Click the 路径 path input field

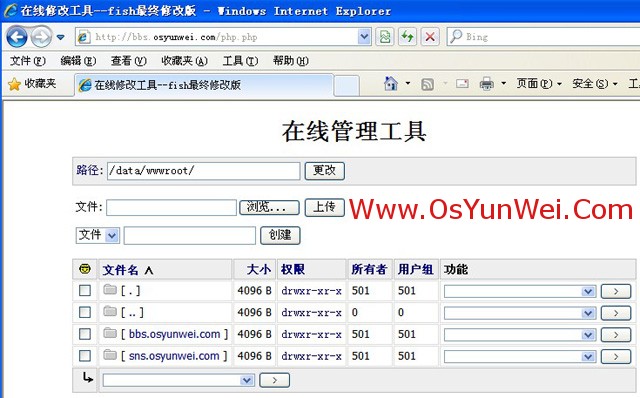[x=203, y=171]
